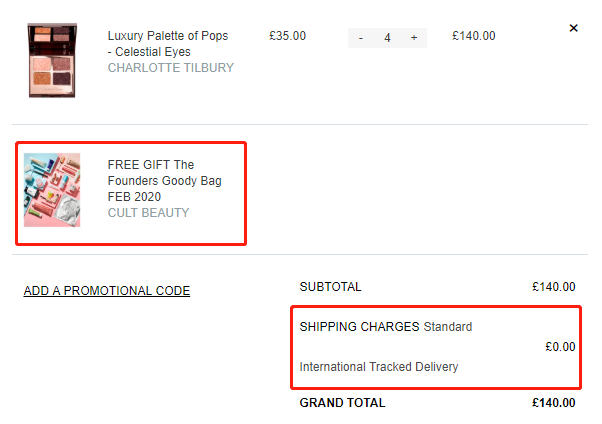Open the FREE GIFT Founders Goody Bag title
The height and width of the screenshot is (424, 602).
pyautogui.click(x=164, y=181)
